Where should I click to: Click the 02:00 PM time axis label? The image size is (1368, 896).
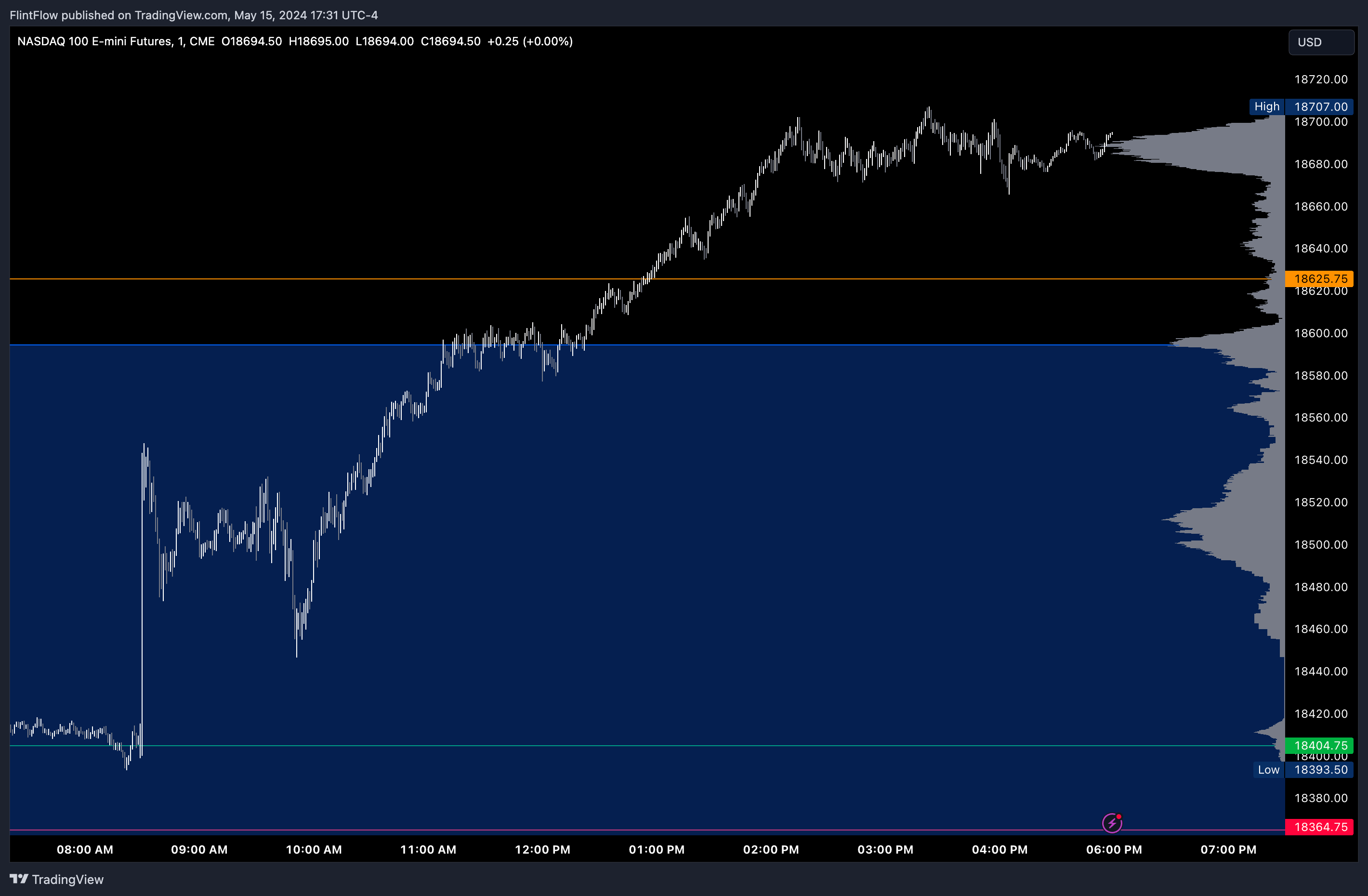(x=771, y=849)
